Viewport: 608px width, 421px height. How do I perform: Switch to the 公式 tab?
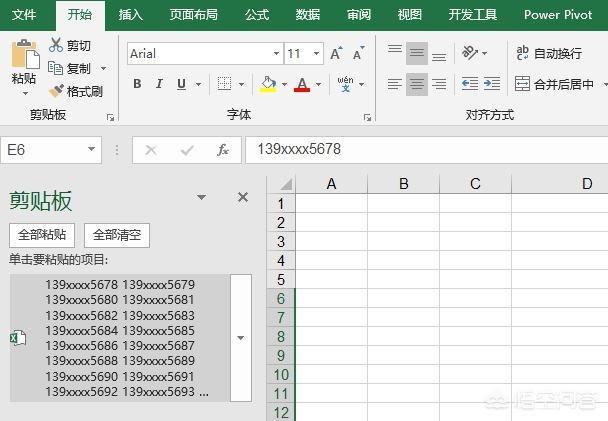click(x=257, y=15)
